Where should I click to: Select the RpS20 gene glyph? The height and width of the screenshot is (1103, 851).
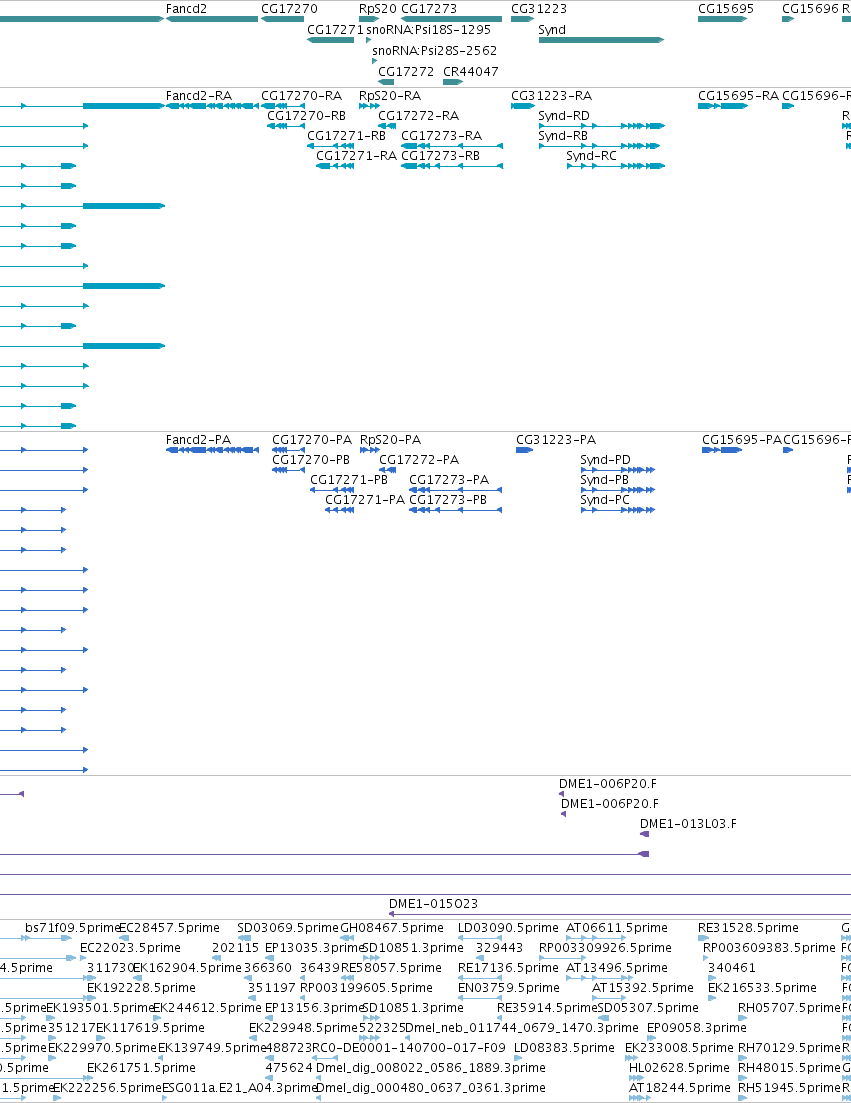(x=369, y=19)
